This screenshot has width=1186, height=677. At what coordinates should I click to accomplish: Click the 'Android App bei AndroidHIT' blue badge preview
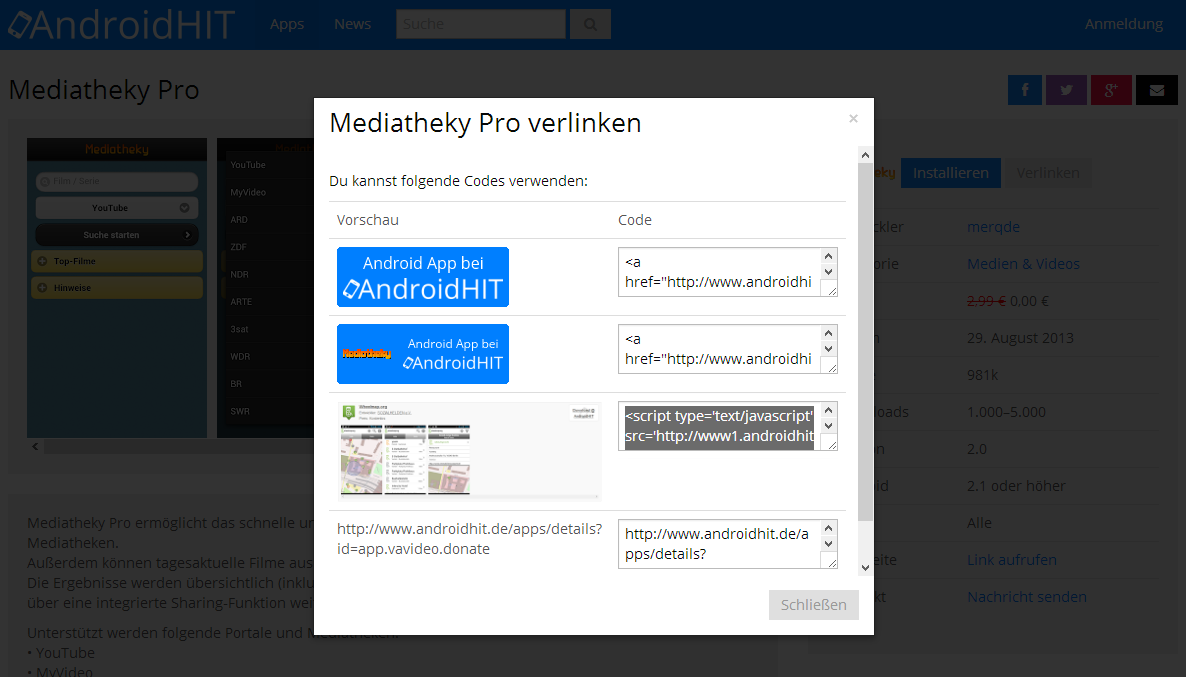tap(423, 277)
